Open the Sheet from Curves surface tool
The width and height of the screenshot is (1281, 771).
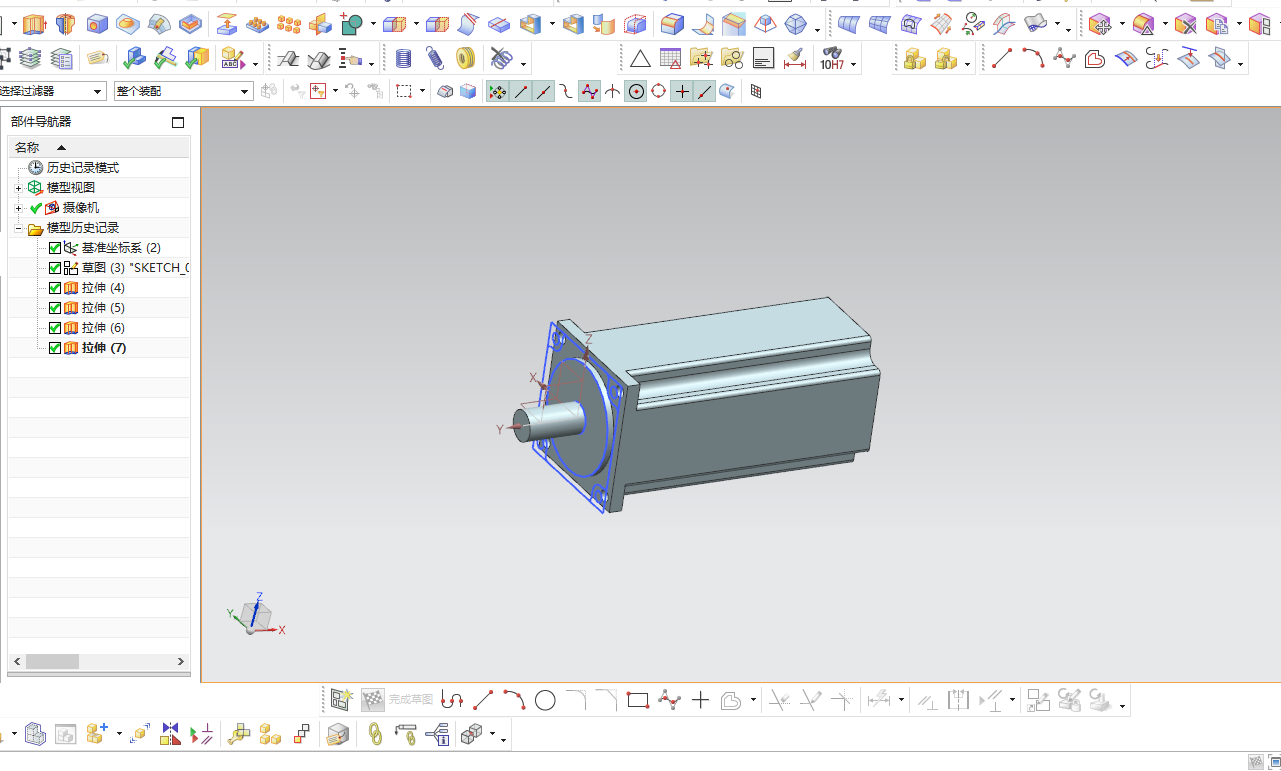(x=849, y=23)
